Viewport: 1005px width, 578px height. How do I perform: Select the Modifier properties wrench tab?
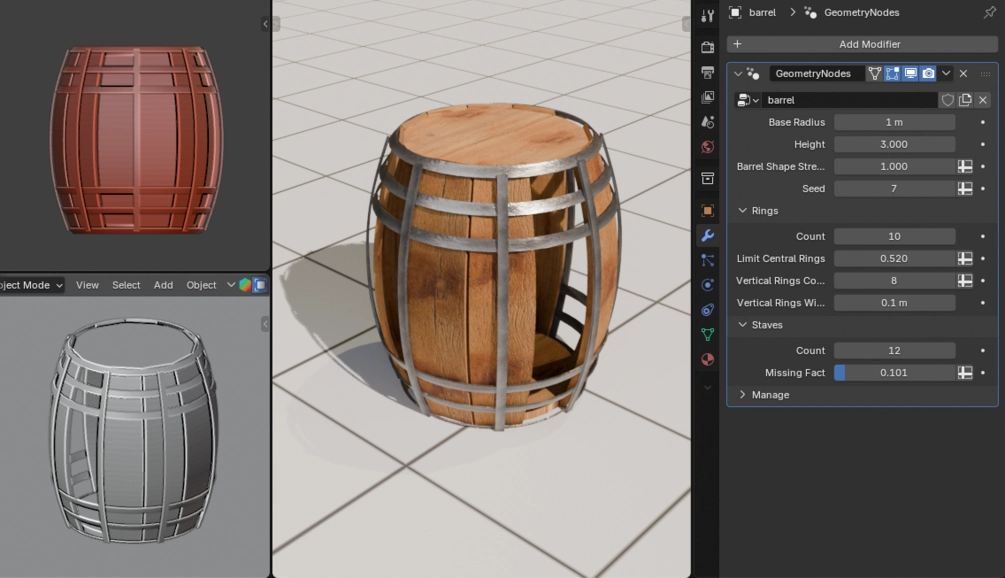point(707,237)
